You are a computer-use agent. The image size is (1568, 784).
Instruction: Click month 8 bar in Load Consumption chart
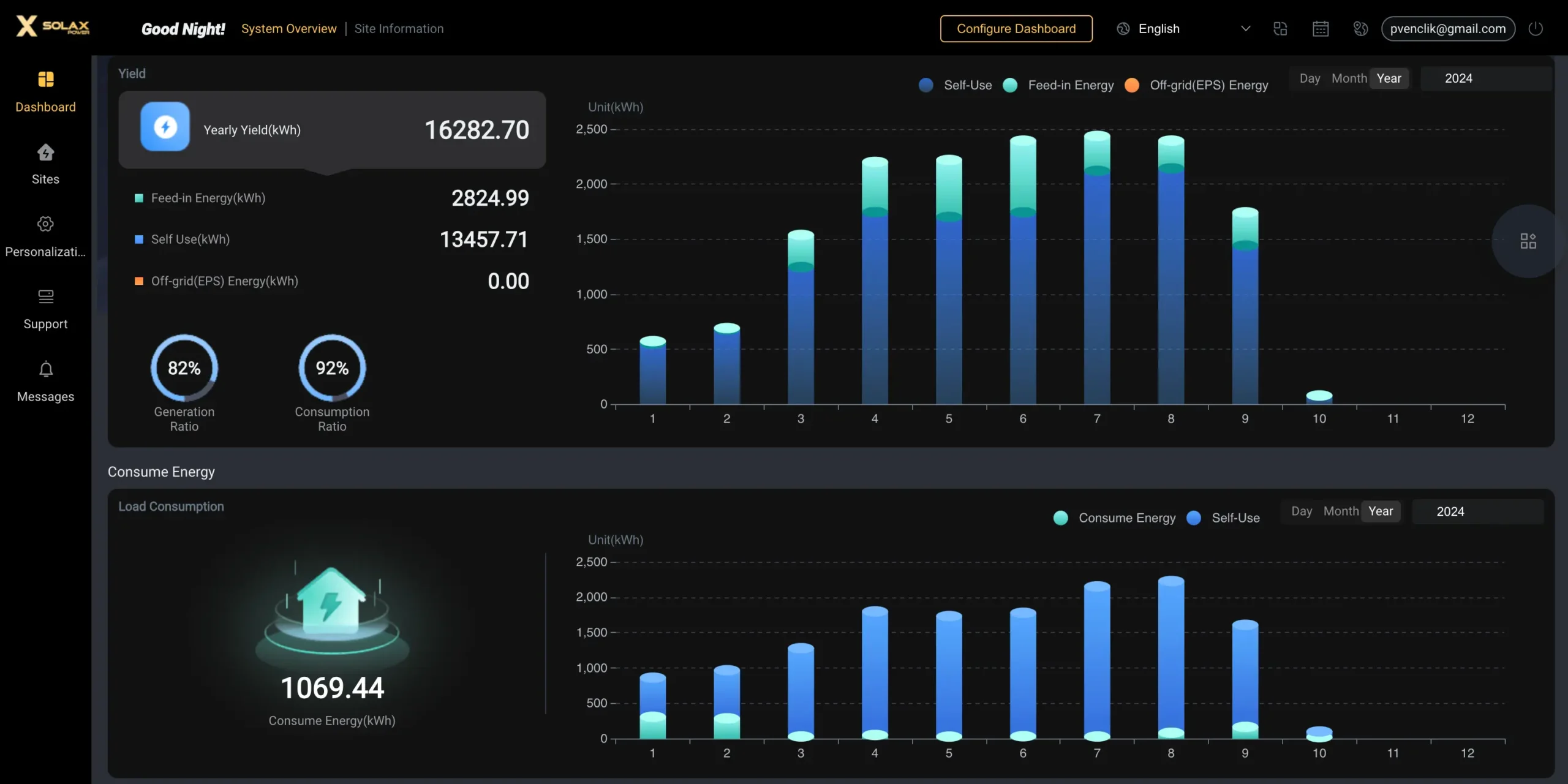tap(1171, 658)
